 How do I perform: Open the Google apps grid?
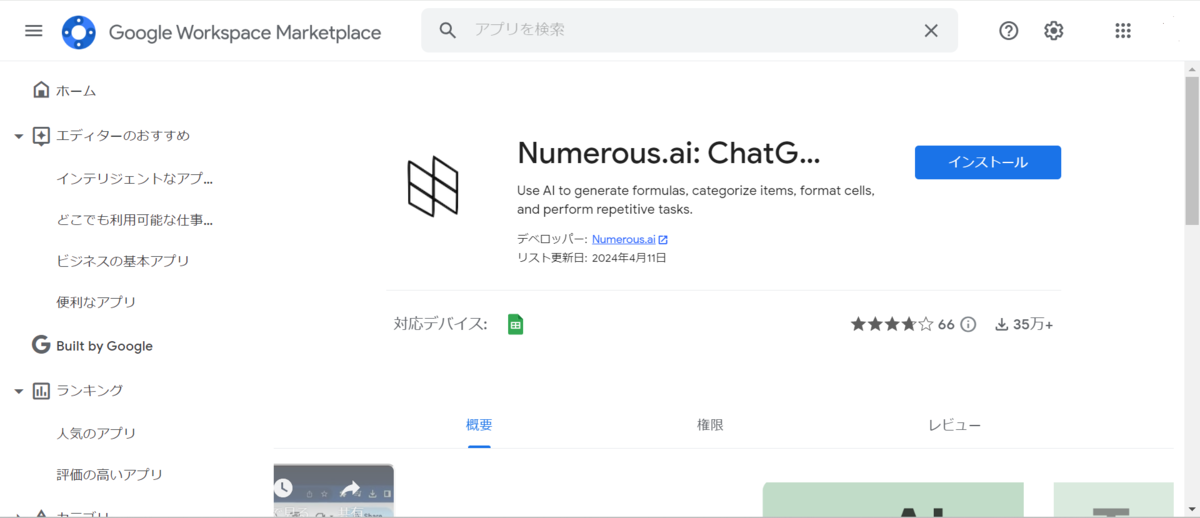pos(1123,31)
